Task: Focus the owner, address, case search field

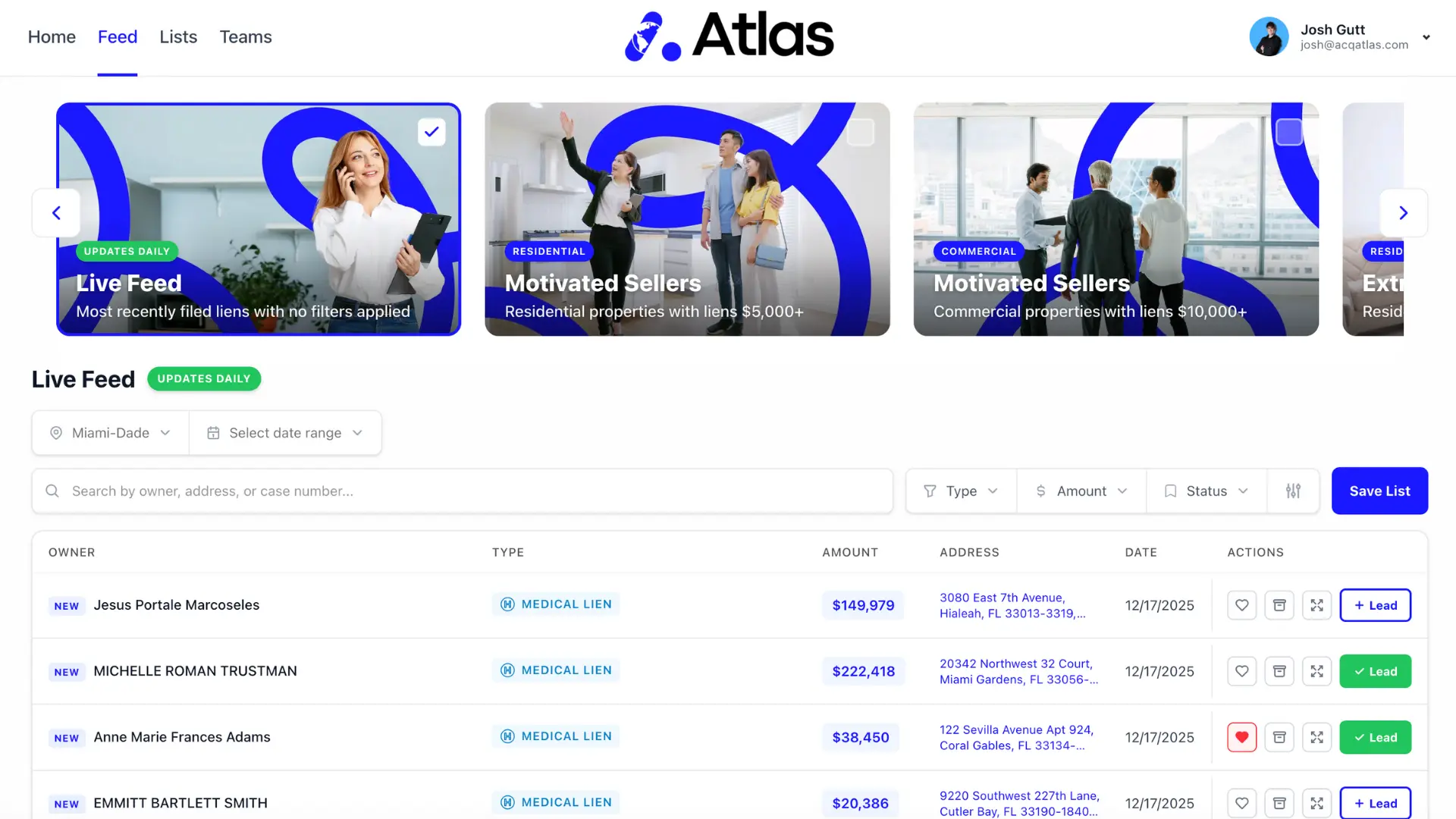Action: [463, 491]
